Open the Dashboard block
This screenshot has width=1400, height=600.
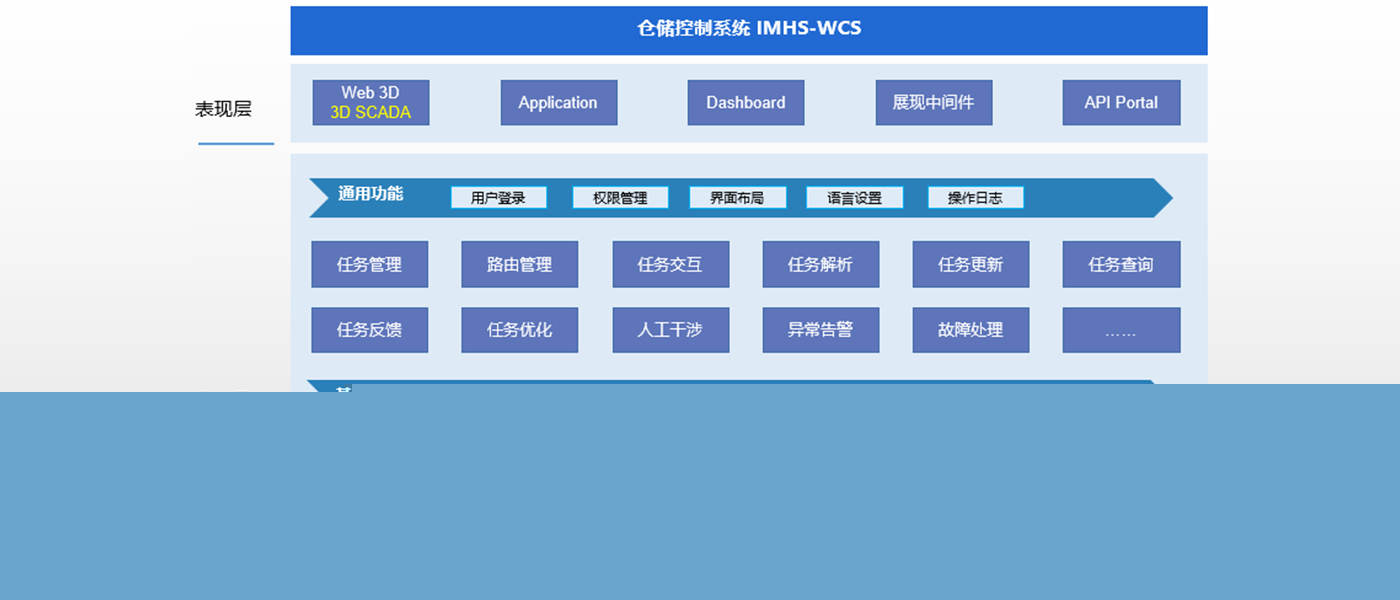(745, 103)
